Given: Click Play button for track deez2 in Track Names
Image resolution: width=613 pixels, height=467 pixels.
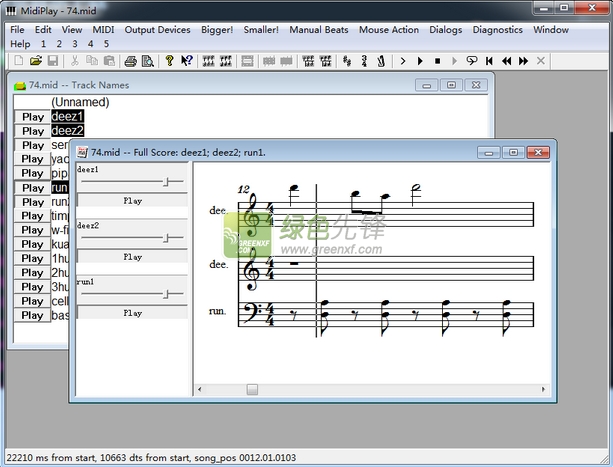Looking at the screenshot, I should coord(32,131).
